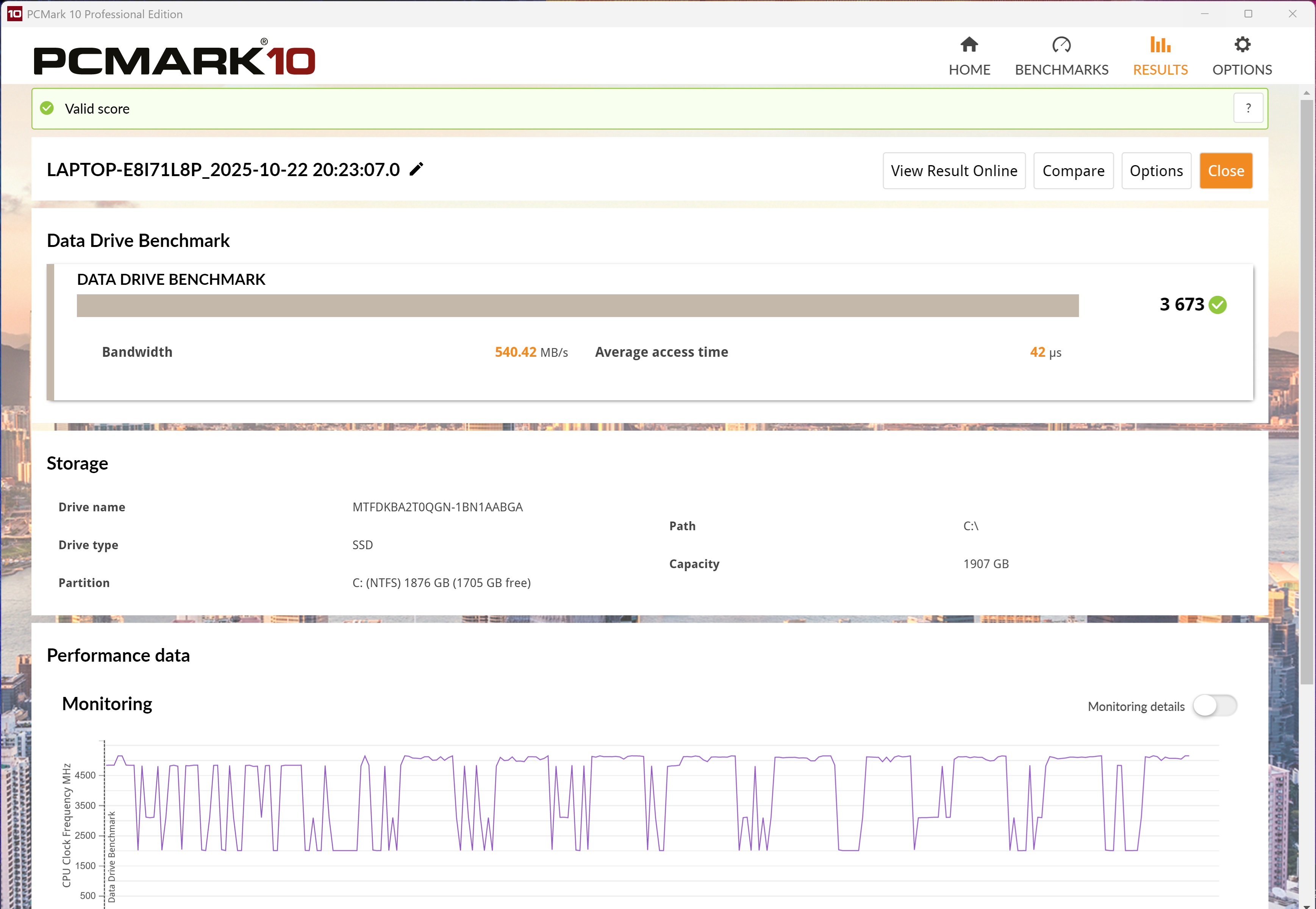Click the green Valid score checkmark icon
The width and height of the screenshot is (1316, 909).
pyautogui.click(x=47, y=108)
